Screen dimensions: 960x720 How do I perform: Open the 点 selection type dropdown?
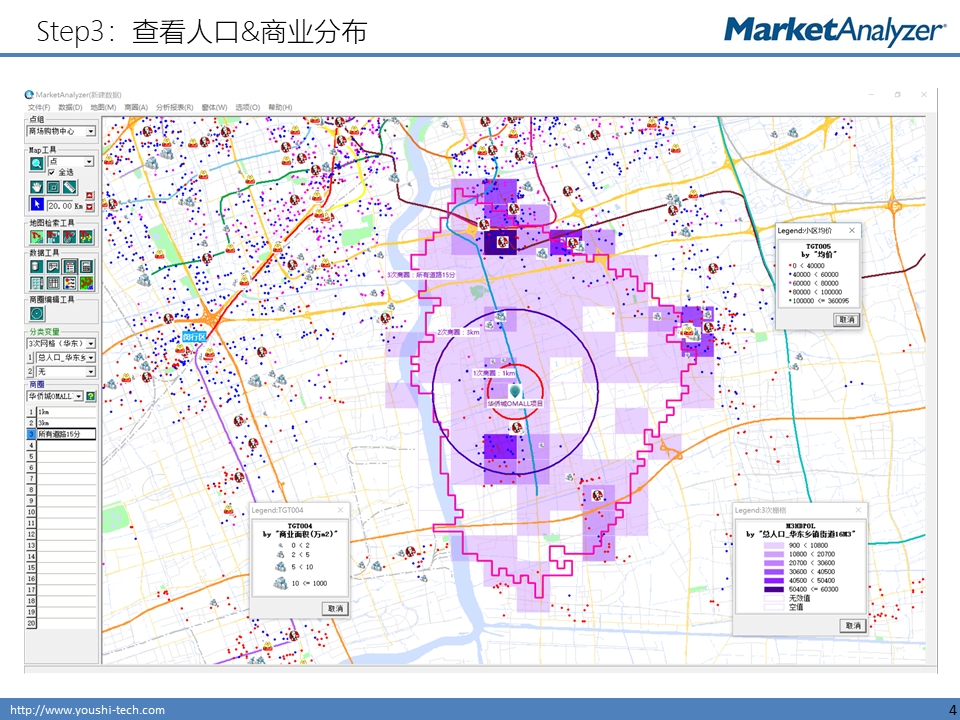pos(89,162)
